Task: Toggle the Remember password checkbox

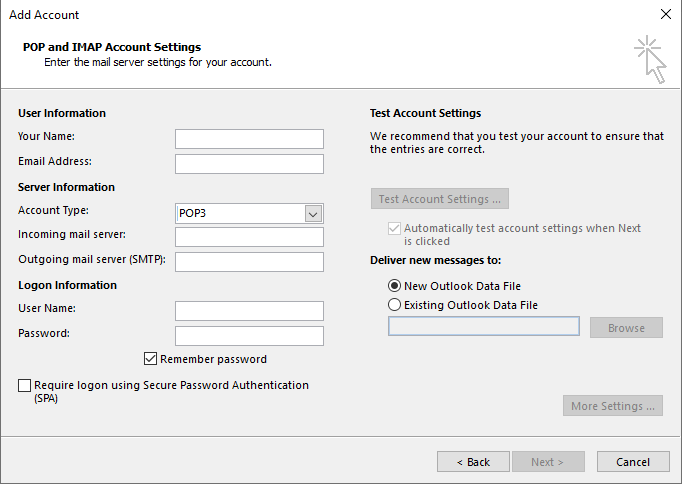Action: pos(151,359)
